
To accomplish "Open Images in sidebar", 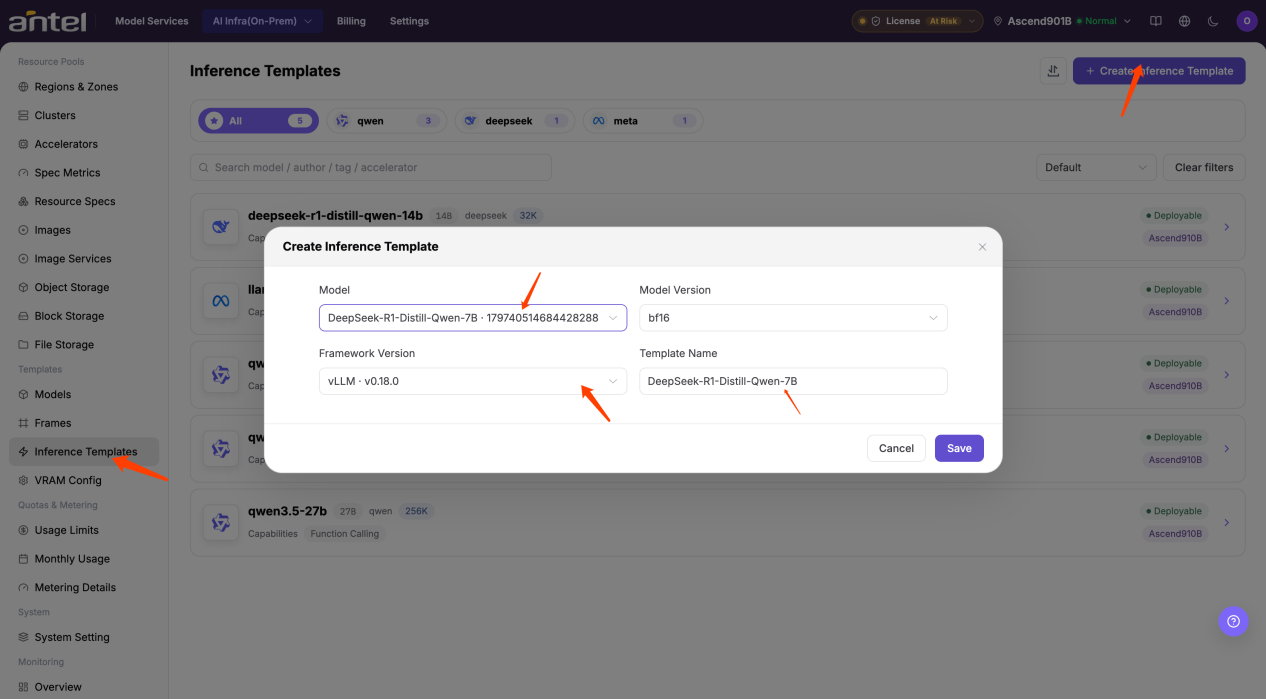I will 84,230.
